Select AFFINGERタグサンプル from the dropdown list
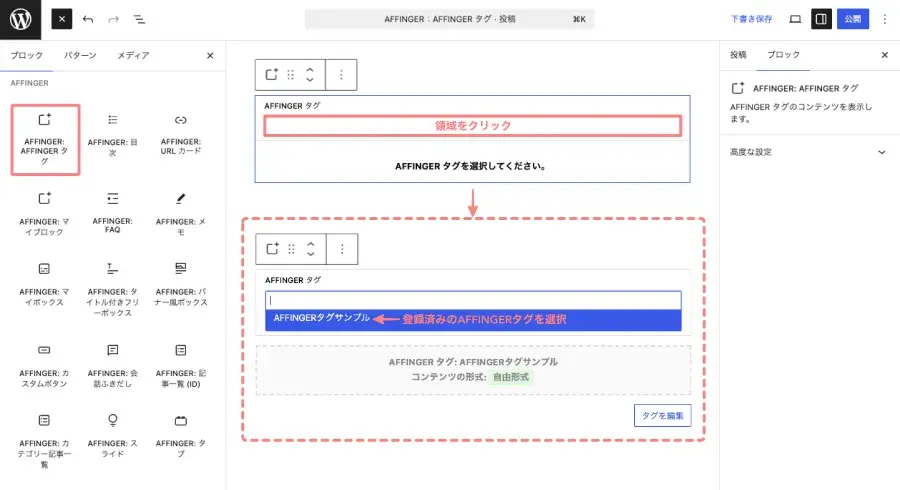 [x=473, y=319]
